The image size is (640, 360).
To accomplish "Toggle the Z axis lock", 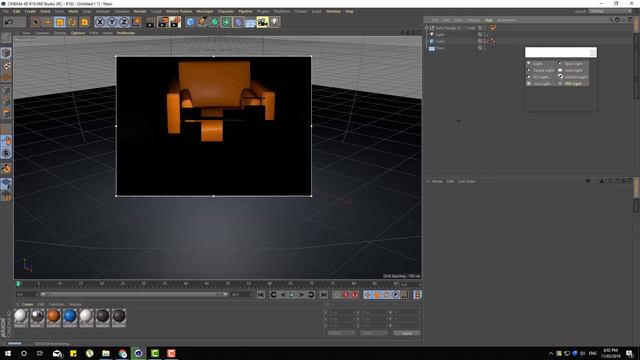I will tap(124, 22).
